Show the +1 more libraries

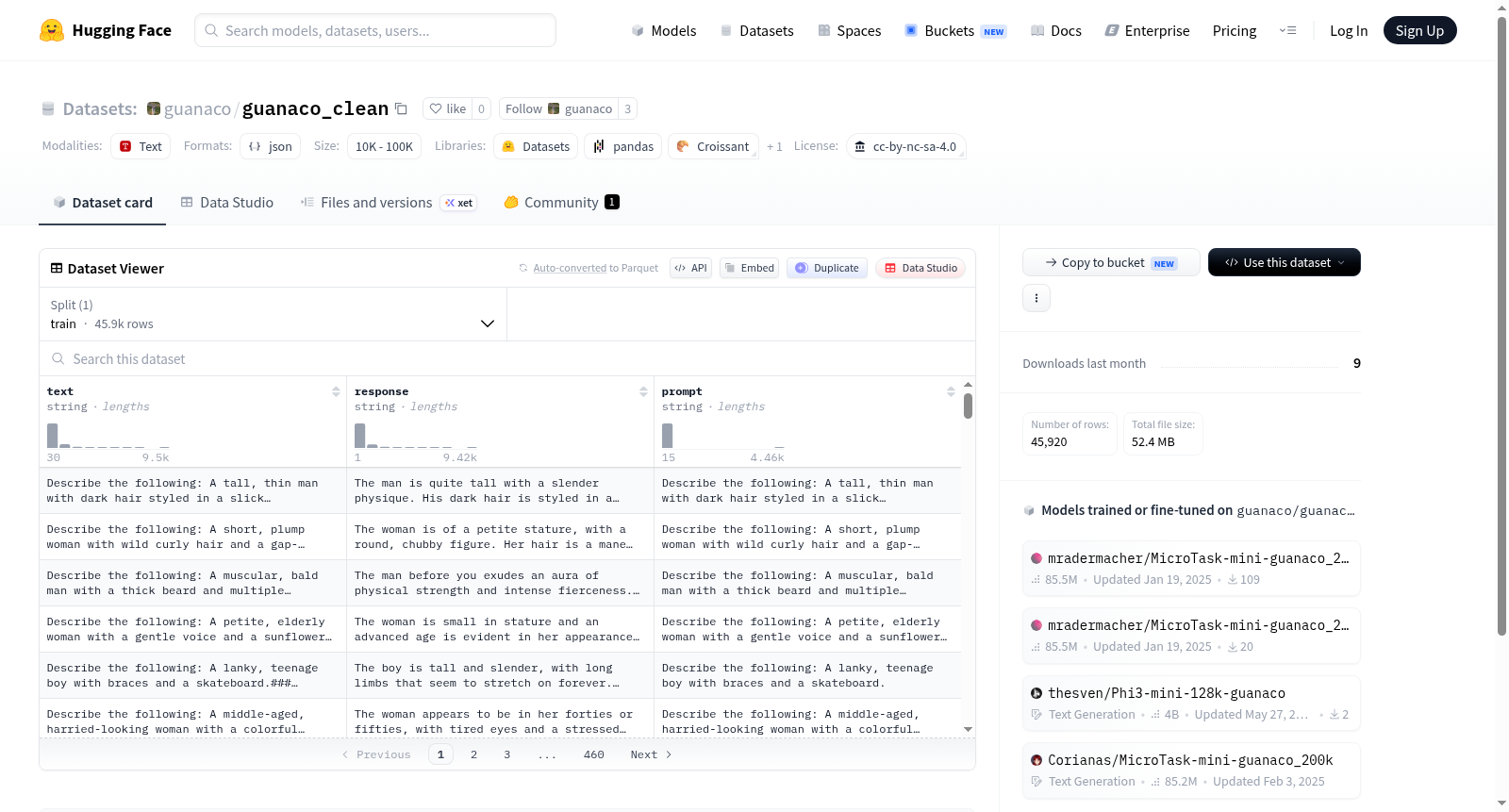(774, 146)
